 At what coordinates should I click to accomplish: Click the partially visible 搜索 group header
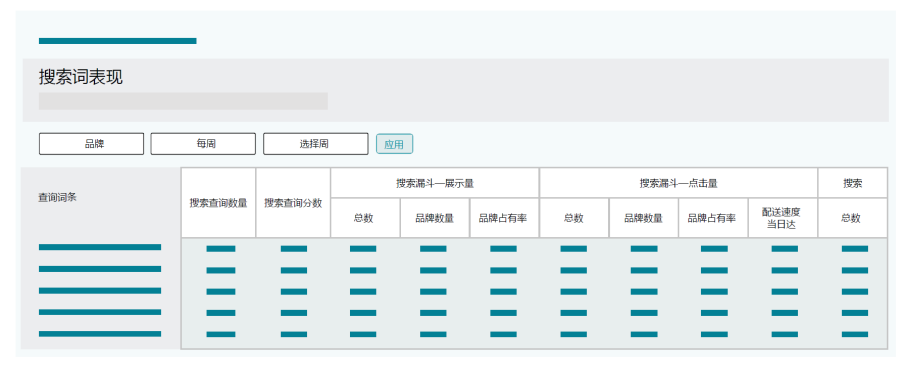(853, 183)
